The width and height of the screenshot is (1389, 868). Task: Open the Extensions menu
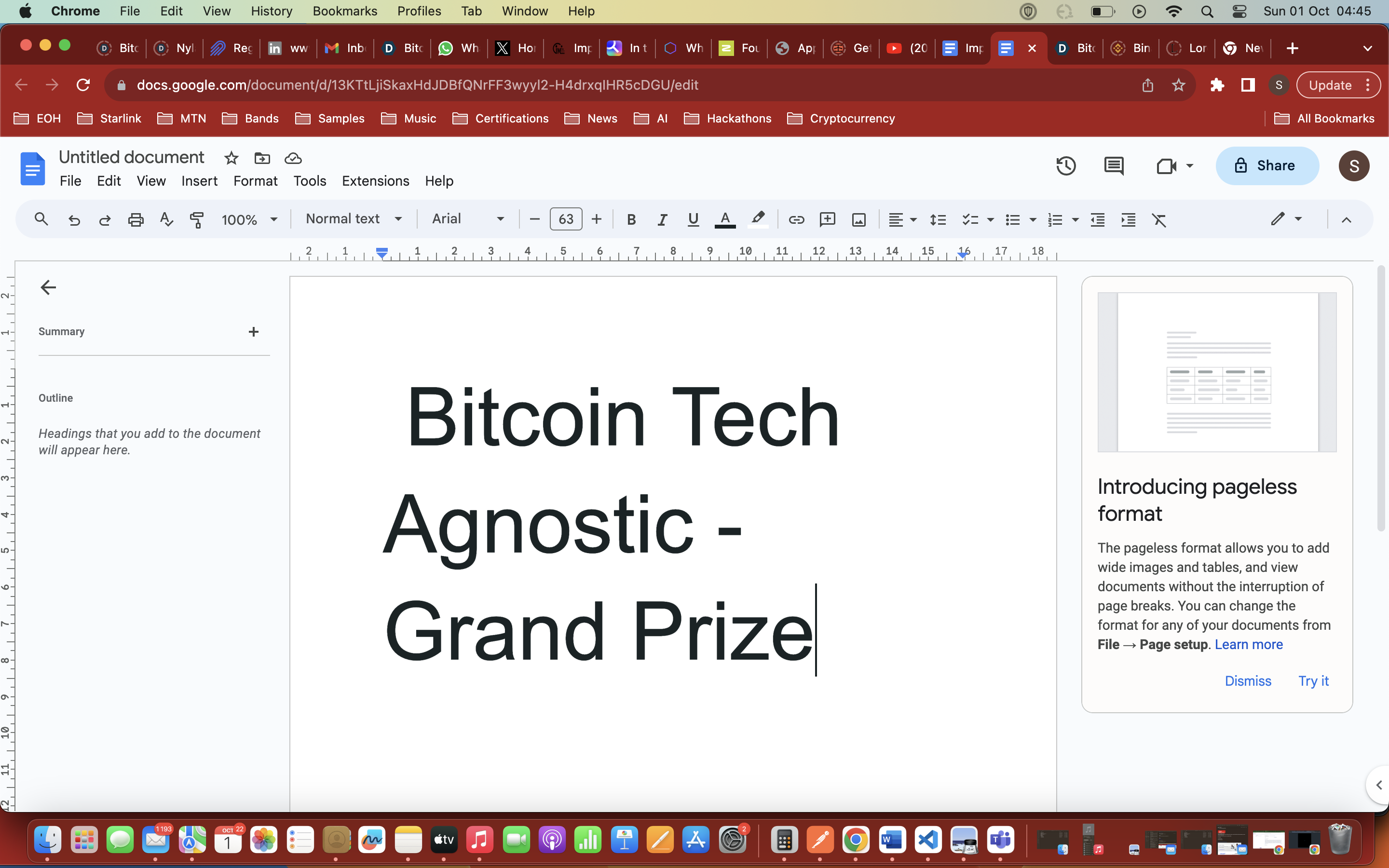(375, 181)
